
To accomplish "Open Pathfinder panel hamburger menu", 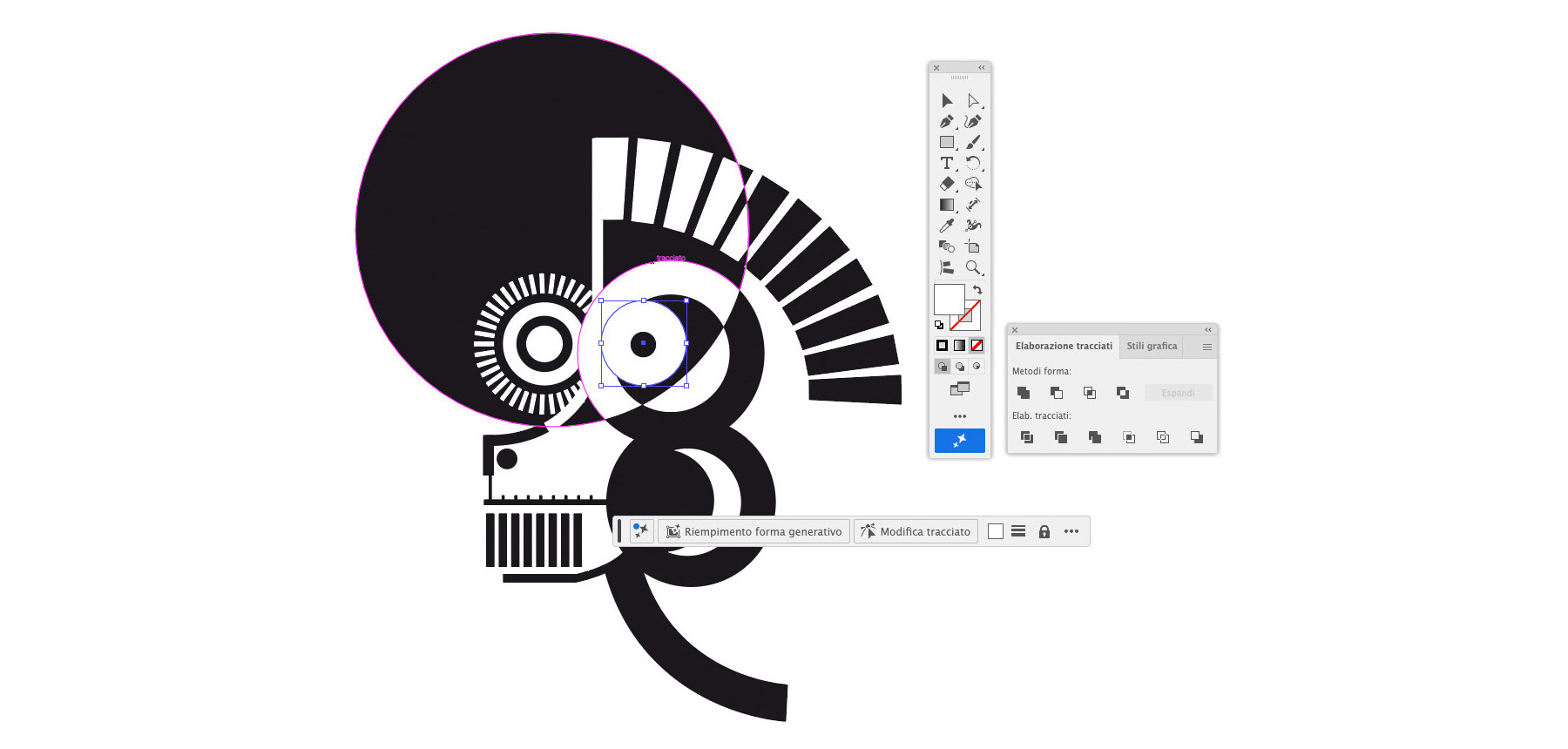I will pyautogui.click(x=1207, y=347).
